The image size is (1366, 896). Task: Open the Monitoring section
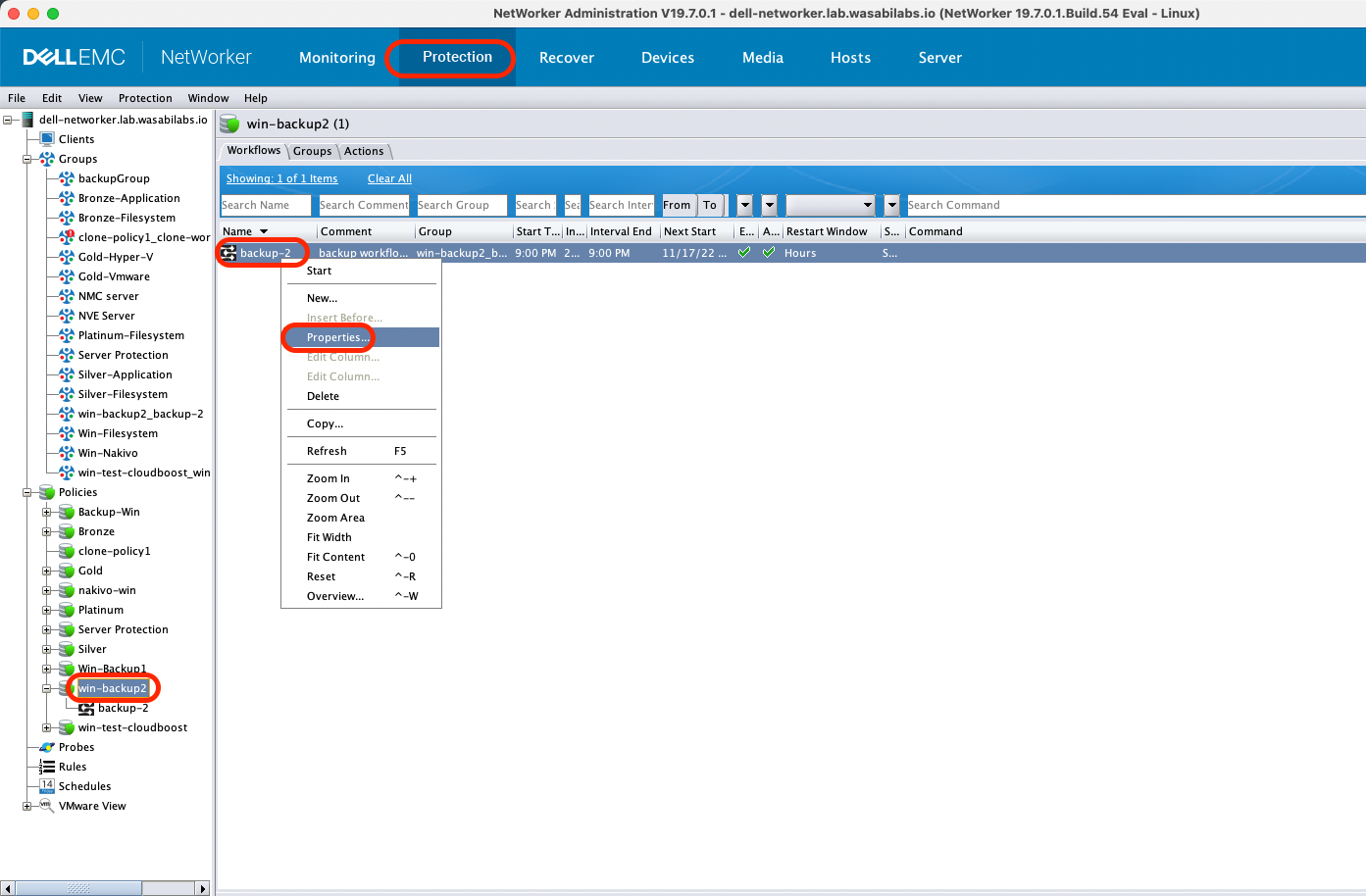click(x=337, y=58)
